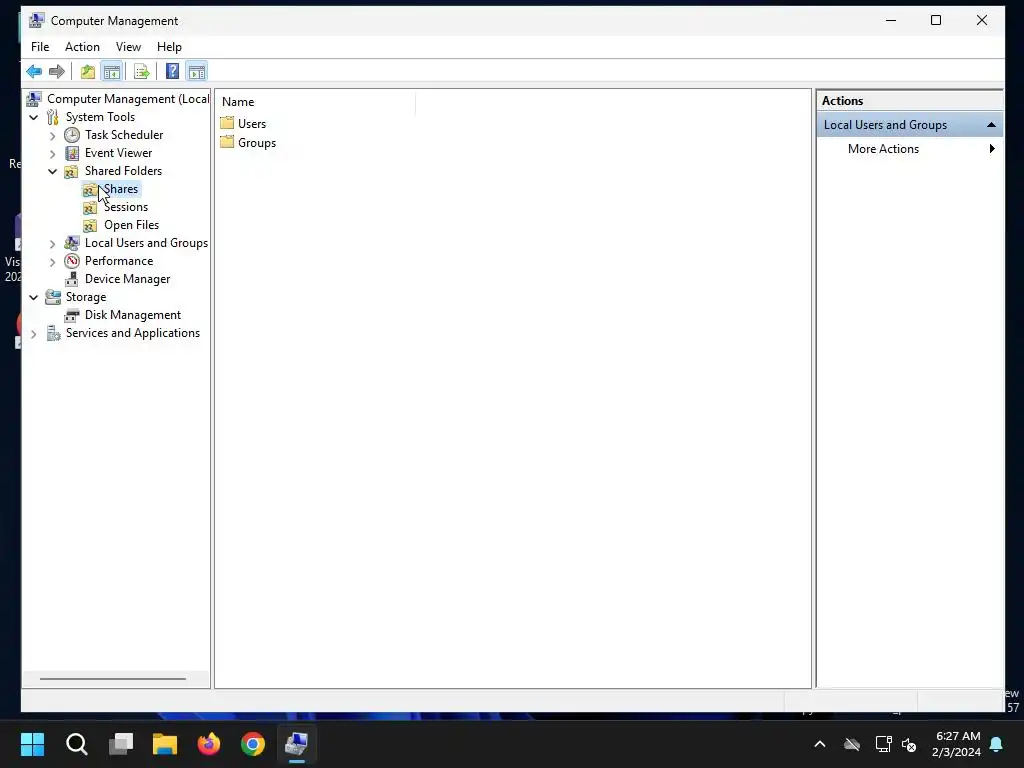
Task: Click the System Tools icon in tree
Action: coord(53,117)
